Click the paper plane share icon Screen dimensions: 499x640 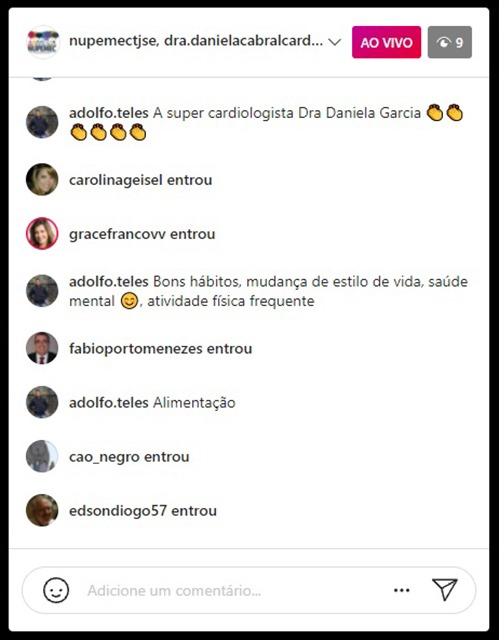click(445, 590)
